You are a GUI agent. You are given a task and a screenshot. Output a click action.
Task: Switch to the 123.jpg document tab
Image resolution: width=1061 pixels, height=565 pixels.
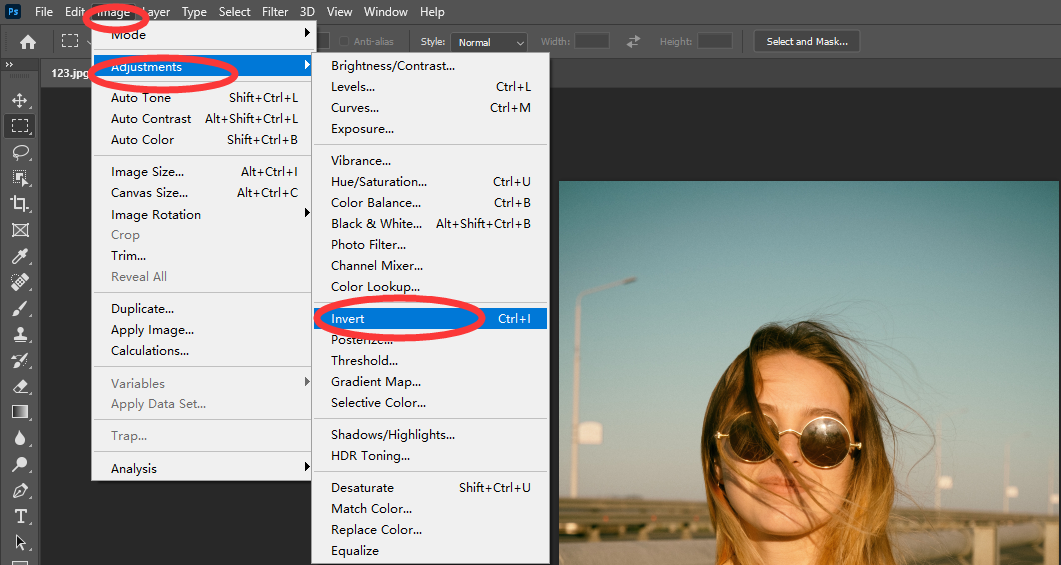pos(70,73)
